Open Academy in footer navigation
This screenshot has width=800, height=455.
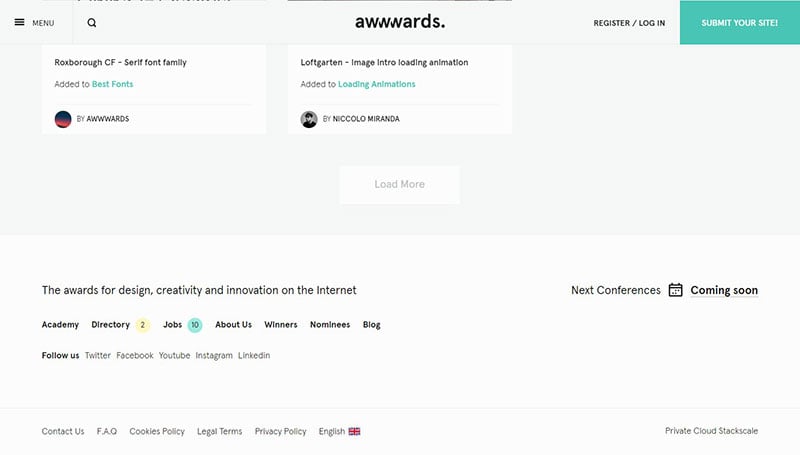[x=60, y=325]
